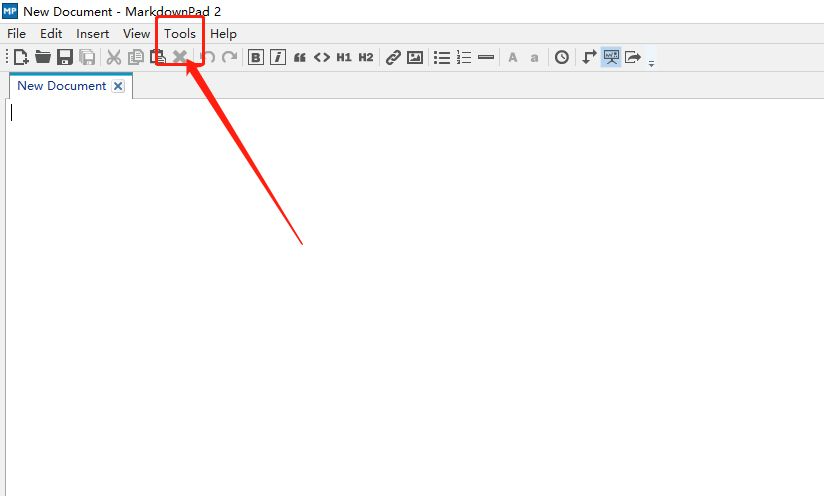This screenshot has height=496, width=824.
Task: Insert a hyperlink using the chain icon
Action: [393, 58]
